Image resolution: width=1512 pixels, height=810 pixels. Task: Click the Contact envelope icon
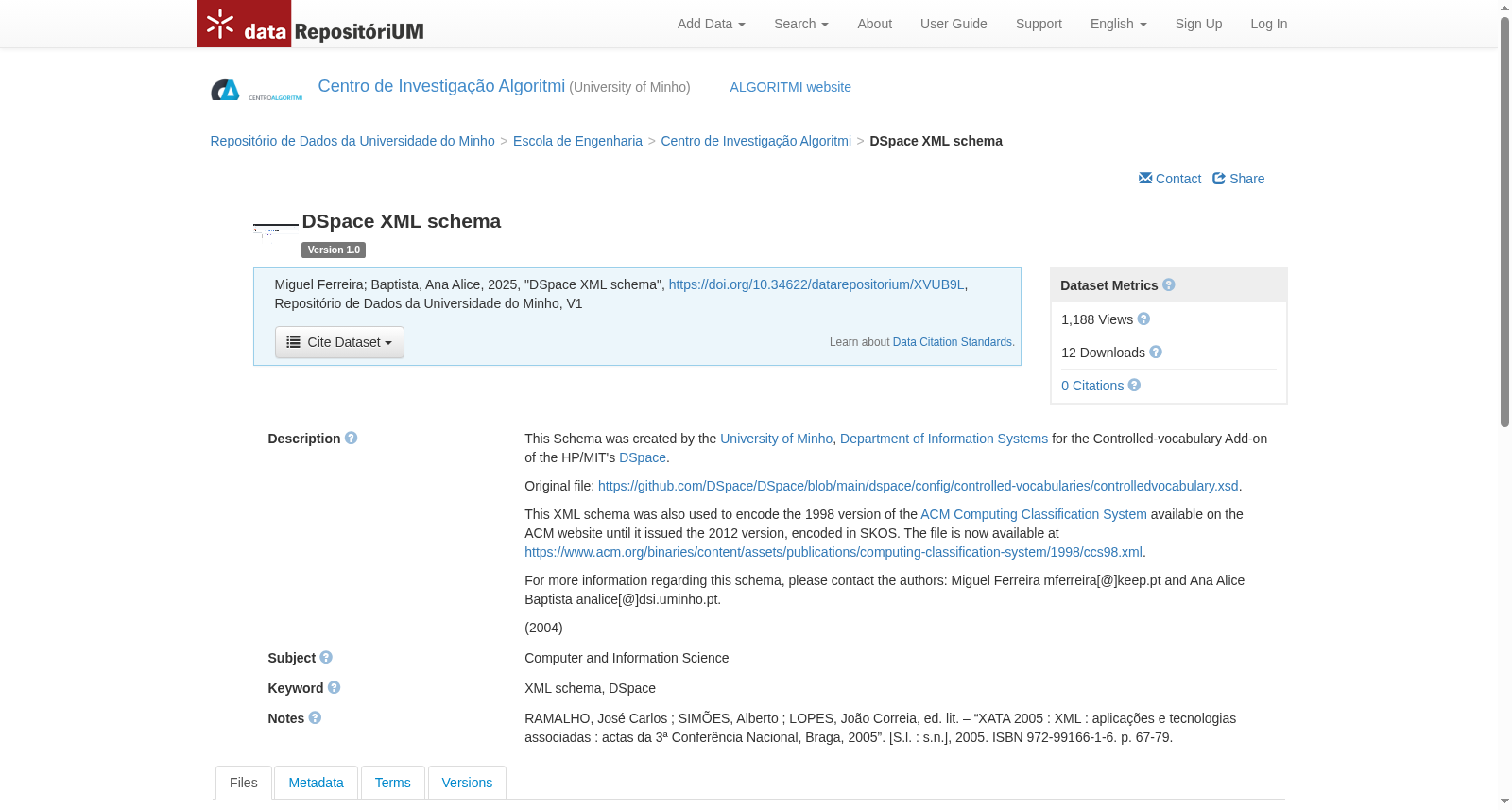point(1145,178)
